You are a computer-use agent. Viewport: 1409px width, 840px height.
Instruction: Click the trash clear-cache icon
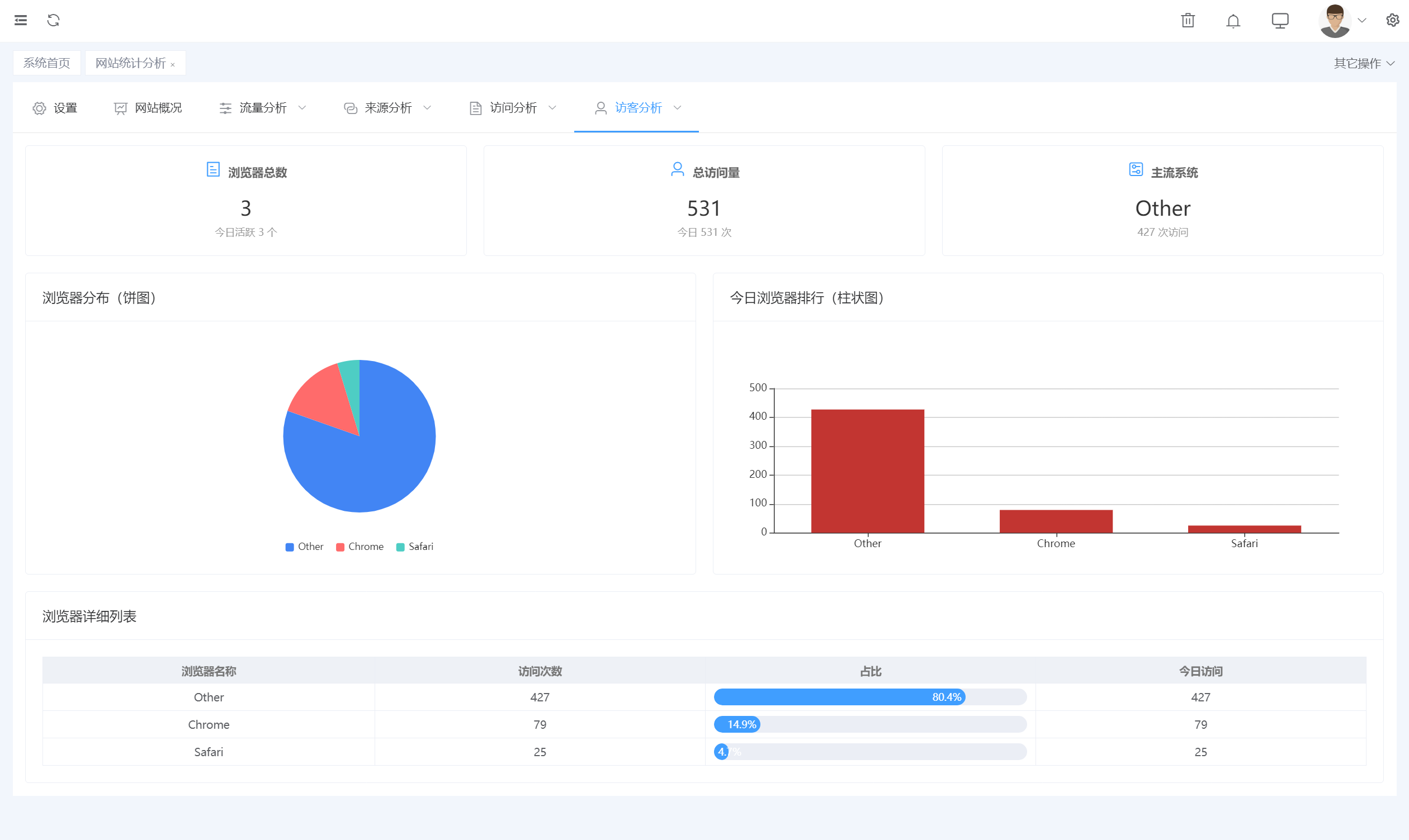(x=1188, y=21)
